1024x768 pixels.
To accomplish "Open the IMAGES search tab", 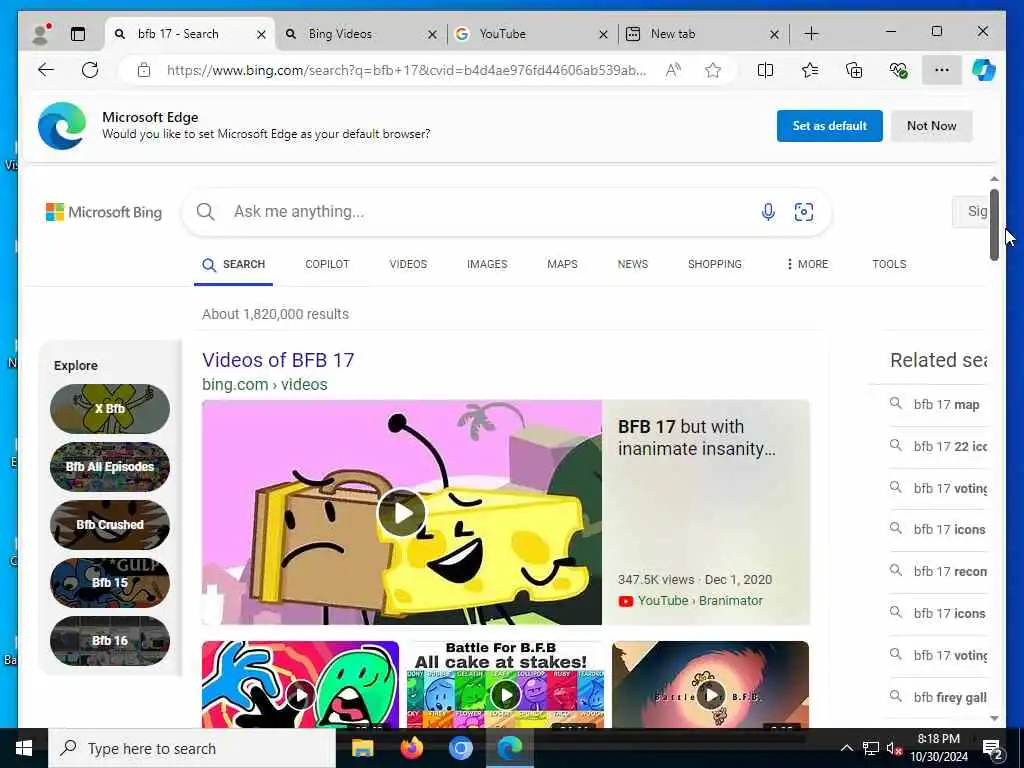I will (x=487, y=264).
